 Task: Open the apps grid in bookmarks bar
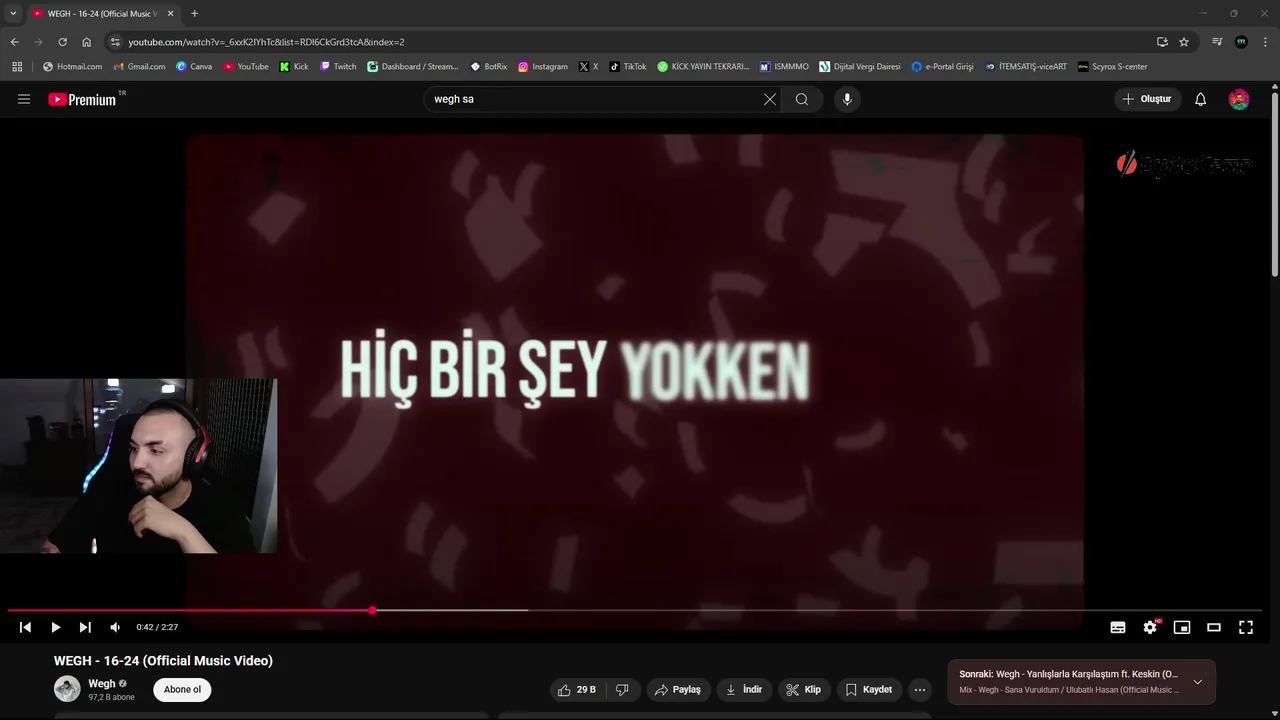(x=17, y=67)
